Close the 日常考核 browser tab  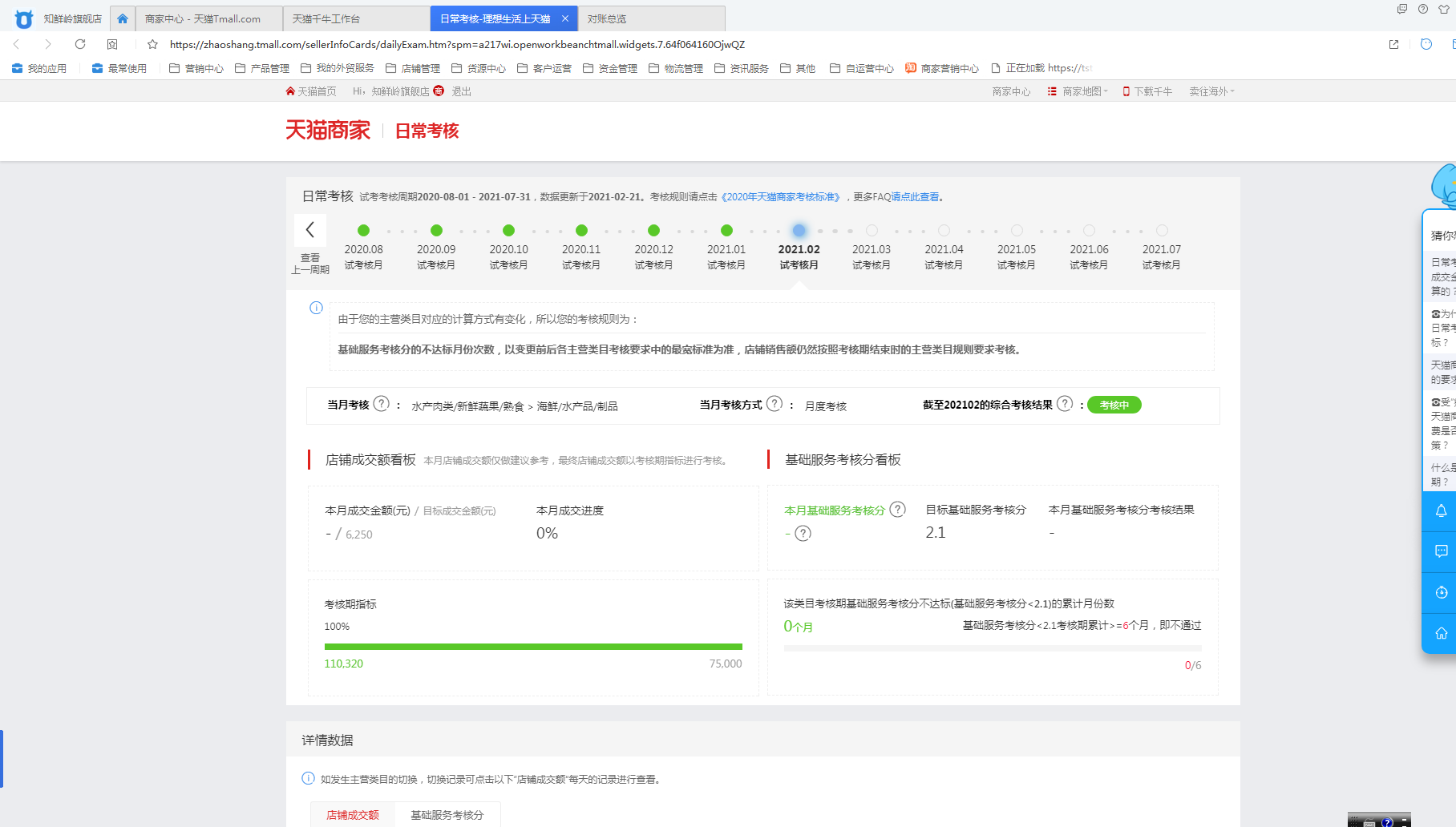pos(565,18)
